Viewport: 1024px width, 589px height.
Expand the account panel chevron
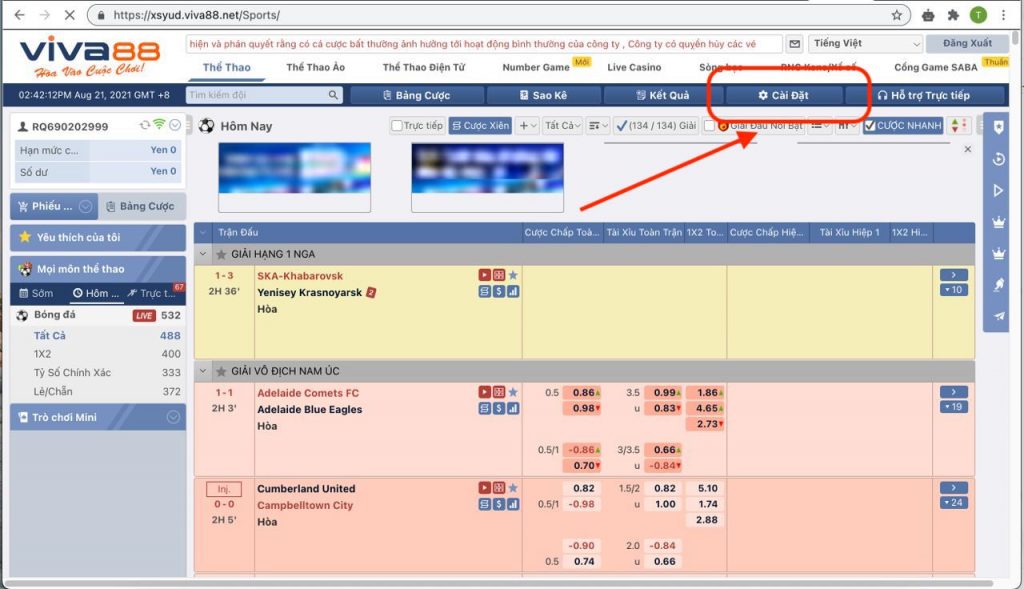(x=175, y=125)
